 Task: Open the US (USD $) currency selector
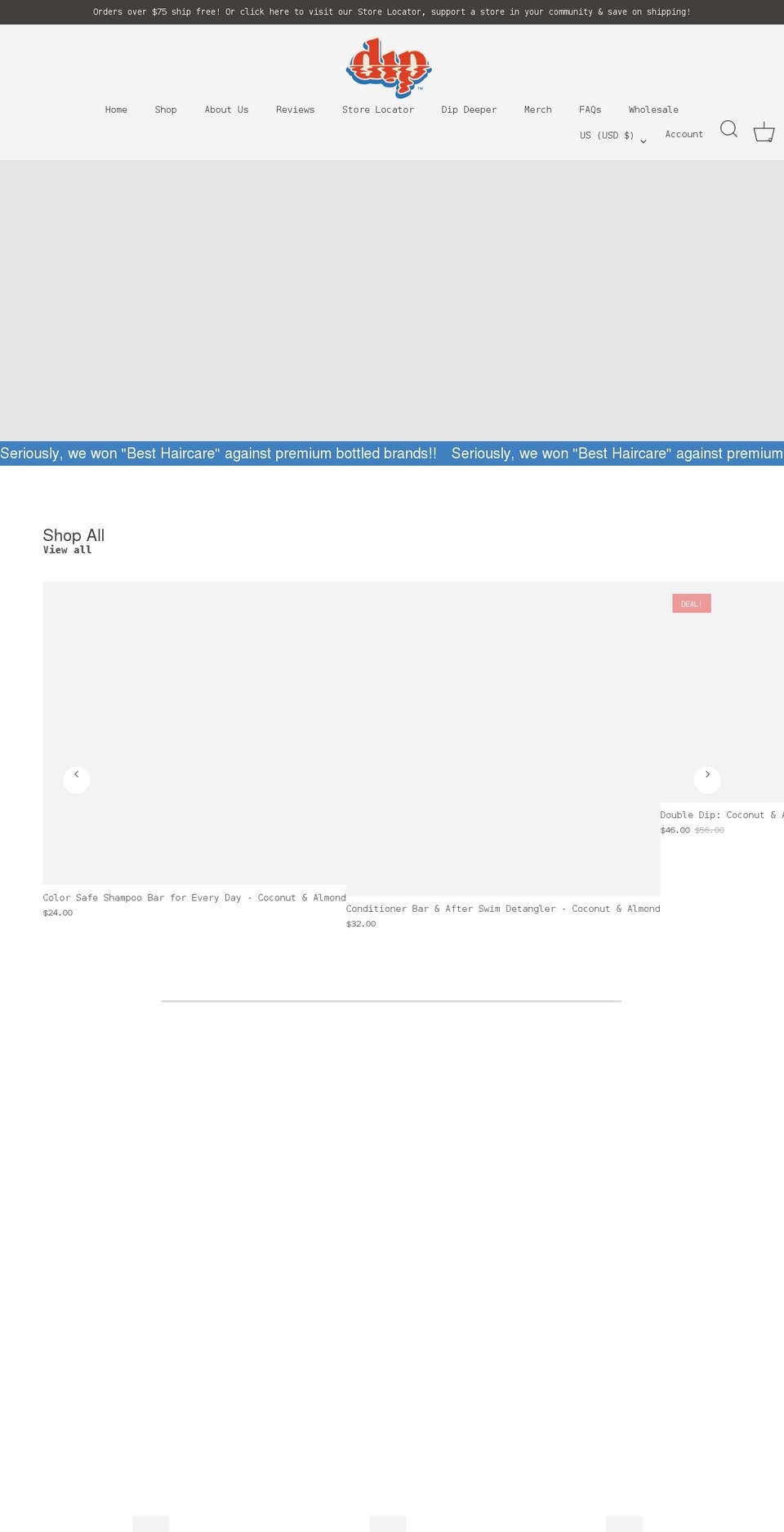tap(613, 136)
